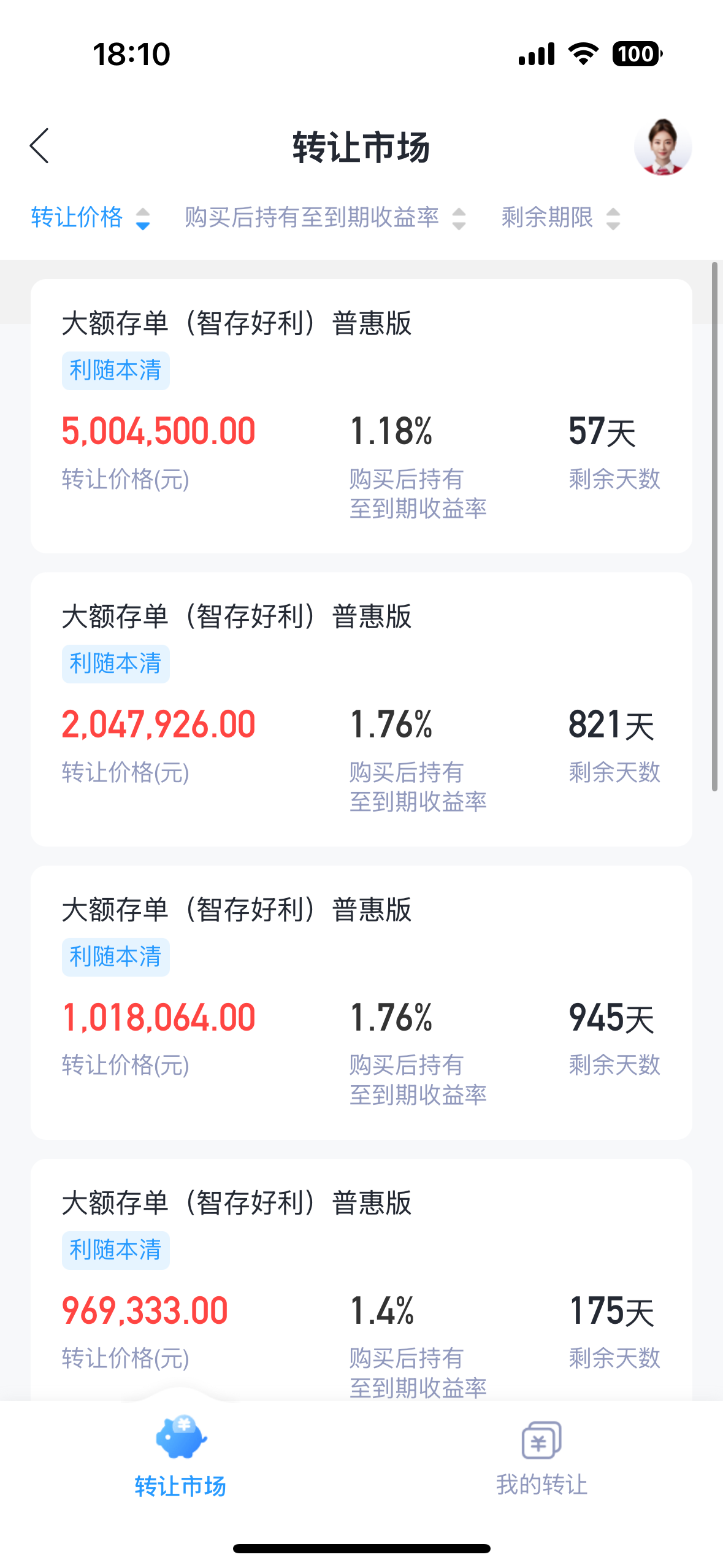The height and width of the screenshot is (1568, 723).
Task: Tap the battery indicator icon
Action: [637, 54]
